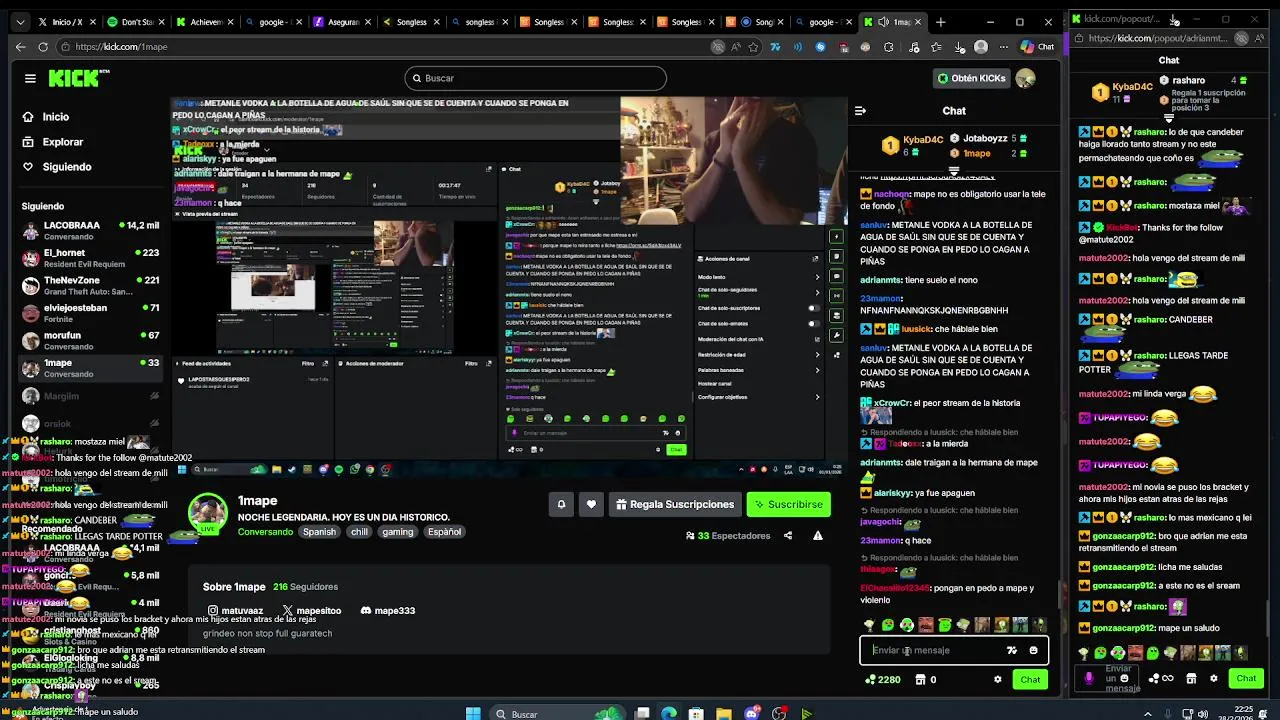Open morufun channel in followed list

(x=90, y=341)
